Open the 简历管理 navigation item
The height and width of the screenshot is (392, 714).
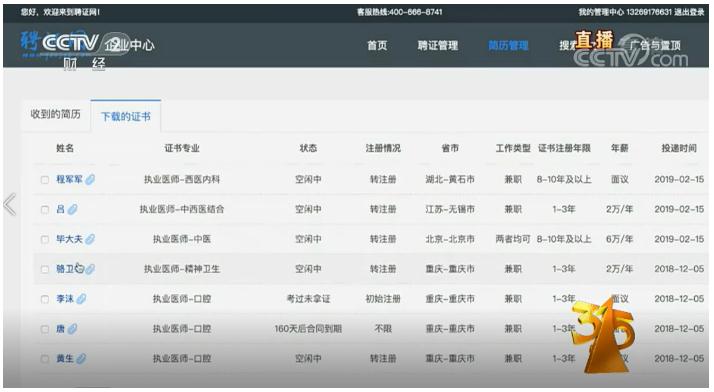pyautogui.click(x=508, y=46)
